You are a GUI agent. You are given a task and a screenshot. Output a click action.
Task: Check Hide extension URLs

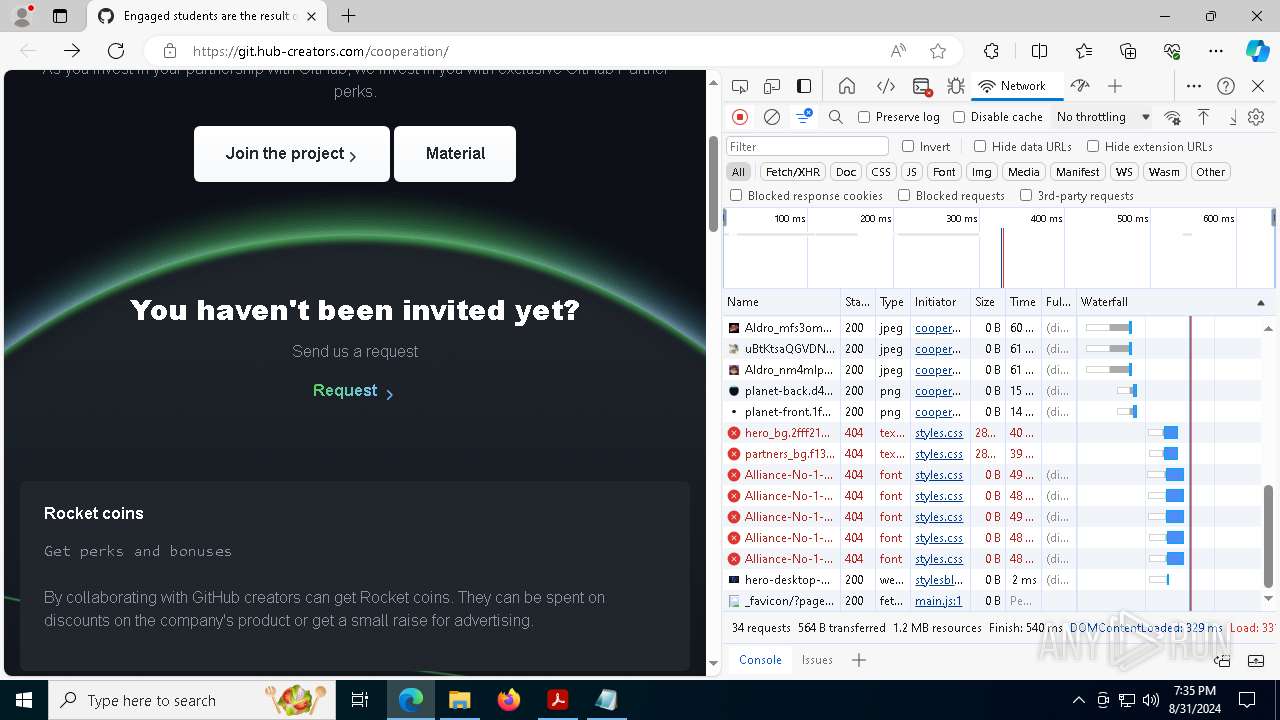[x=1093, y=146]
